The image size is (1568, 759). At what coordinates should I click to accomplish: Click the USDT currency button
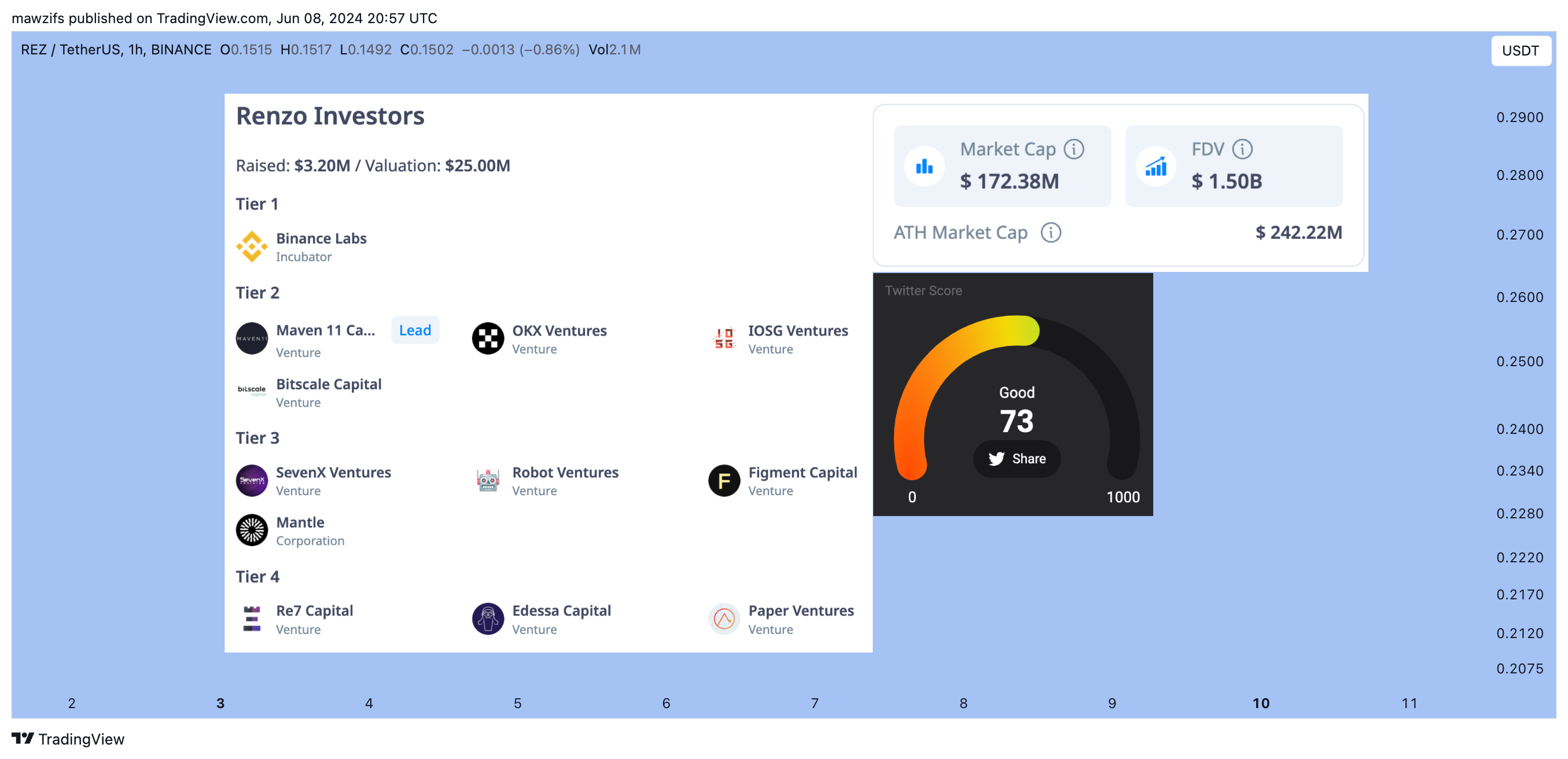coord(1520,50)
